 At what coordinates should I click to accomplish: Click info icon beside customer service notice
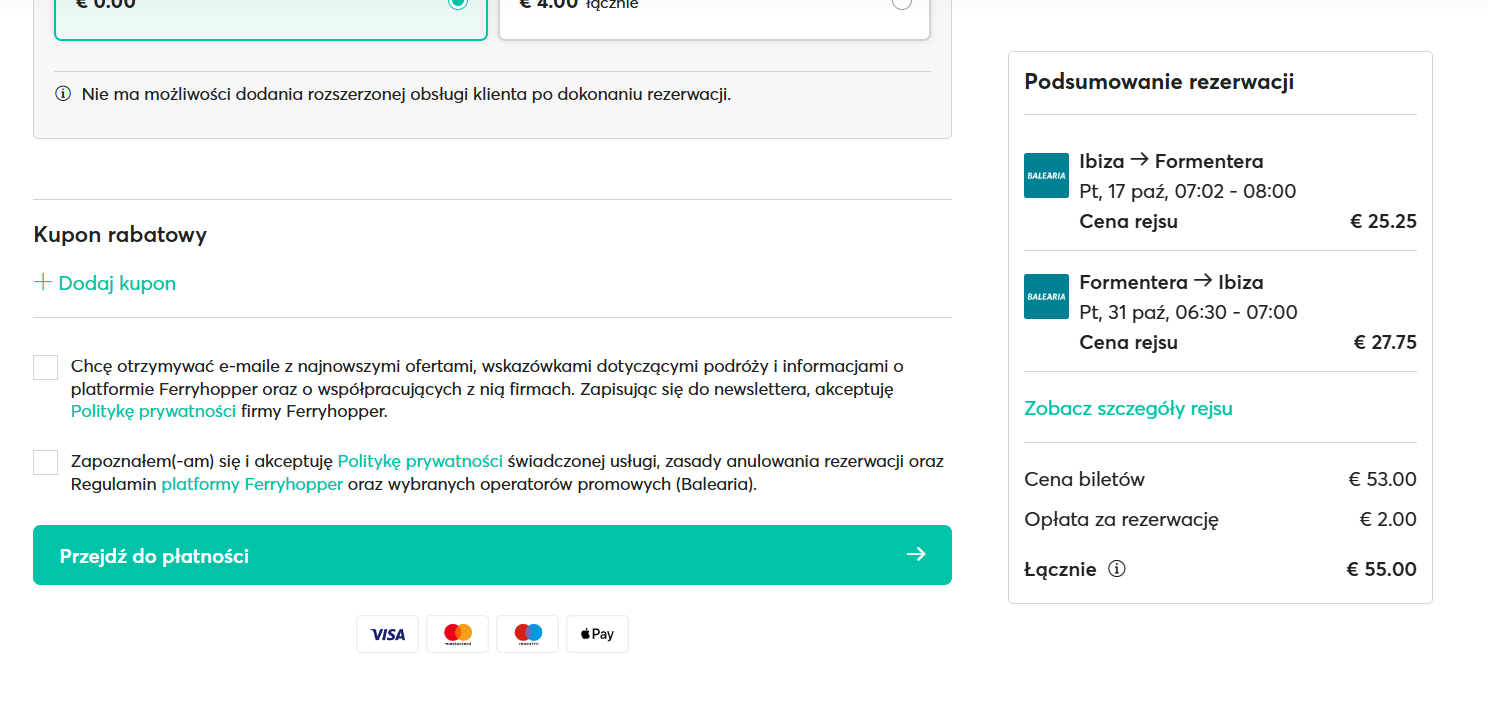63,95
